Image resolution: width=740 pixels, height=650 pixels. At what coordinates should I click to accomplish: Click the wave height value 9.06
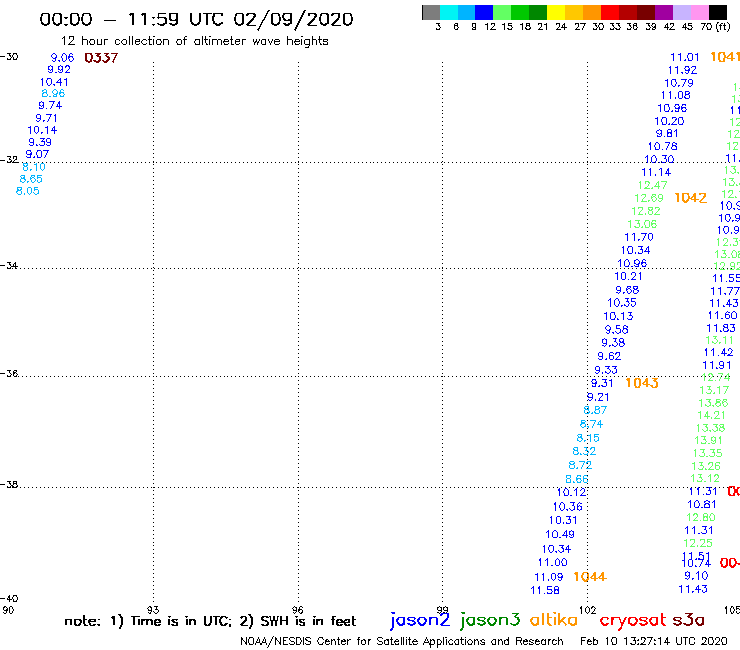point(62,58)
